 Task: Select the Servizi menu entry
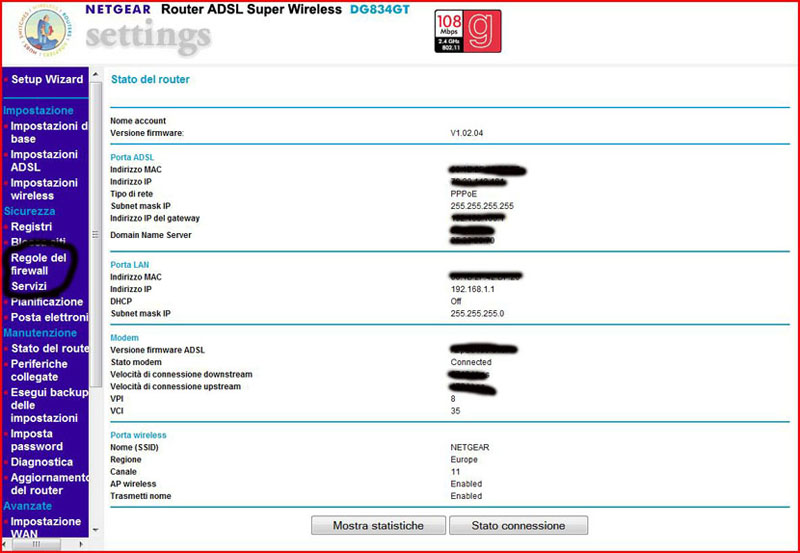(x=29, y=286)
